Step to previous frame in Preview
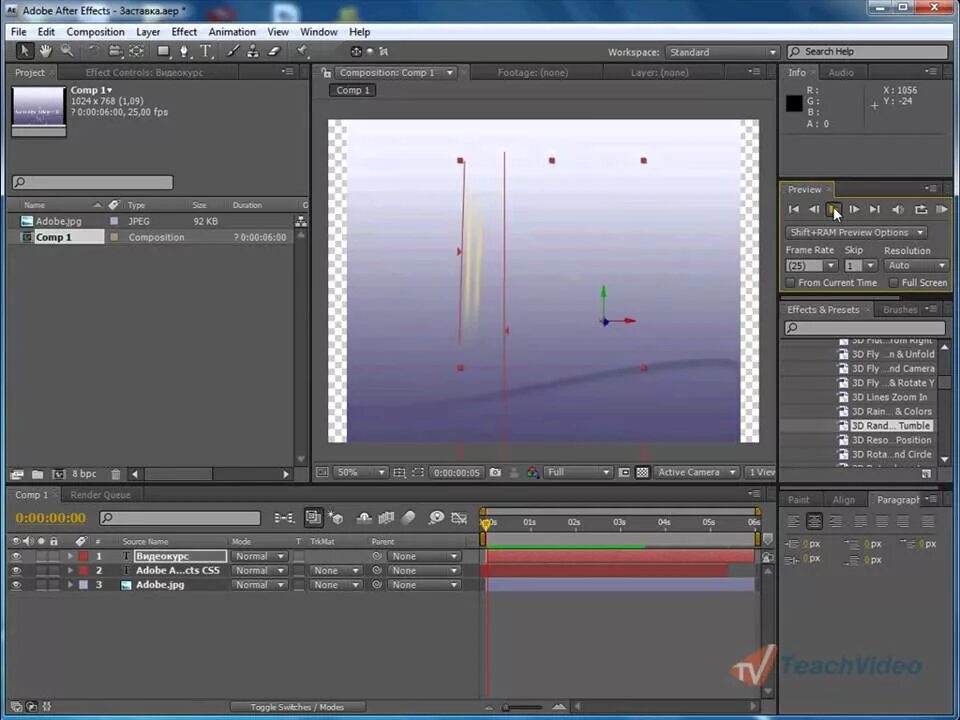 point(814,209)
